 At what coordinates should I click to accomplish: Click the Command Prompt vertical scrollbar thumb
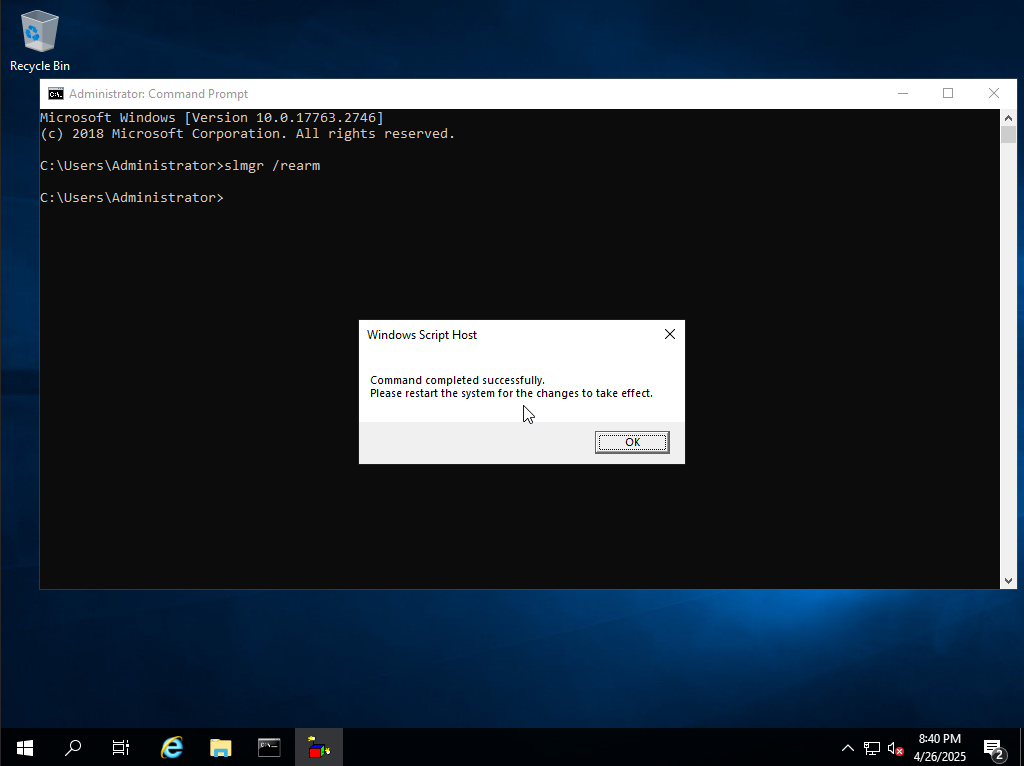pyautogui.click(x=1008, y=135)
